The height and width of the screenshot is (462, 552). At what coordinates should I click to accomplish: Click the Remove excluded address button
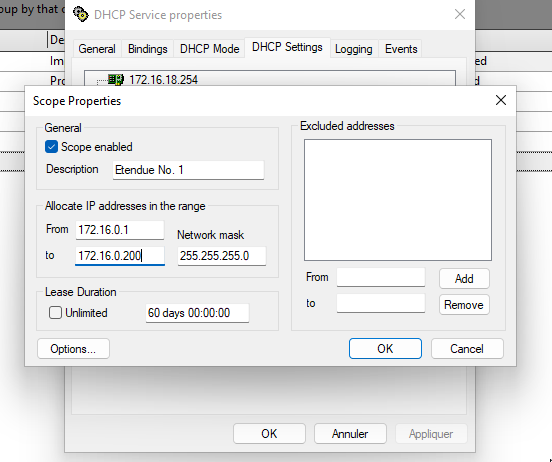(464, 305)
